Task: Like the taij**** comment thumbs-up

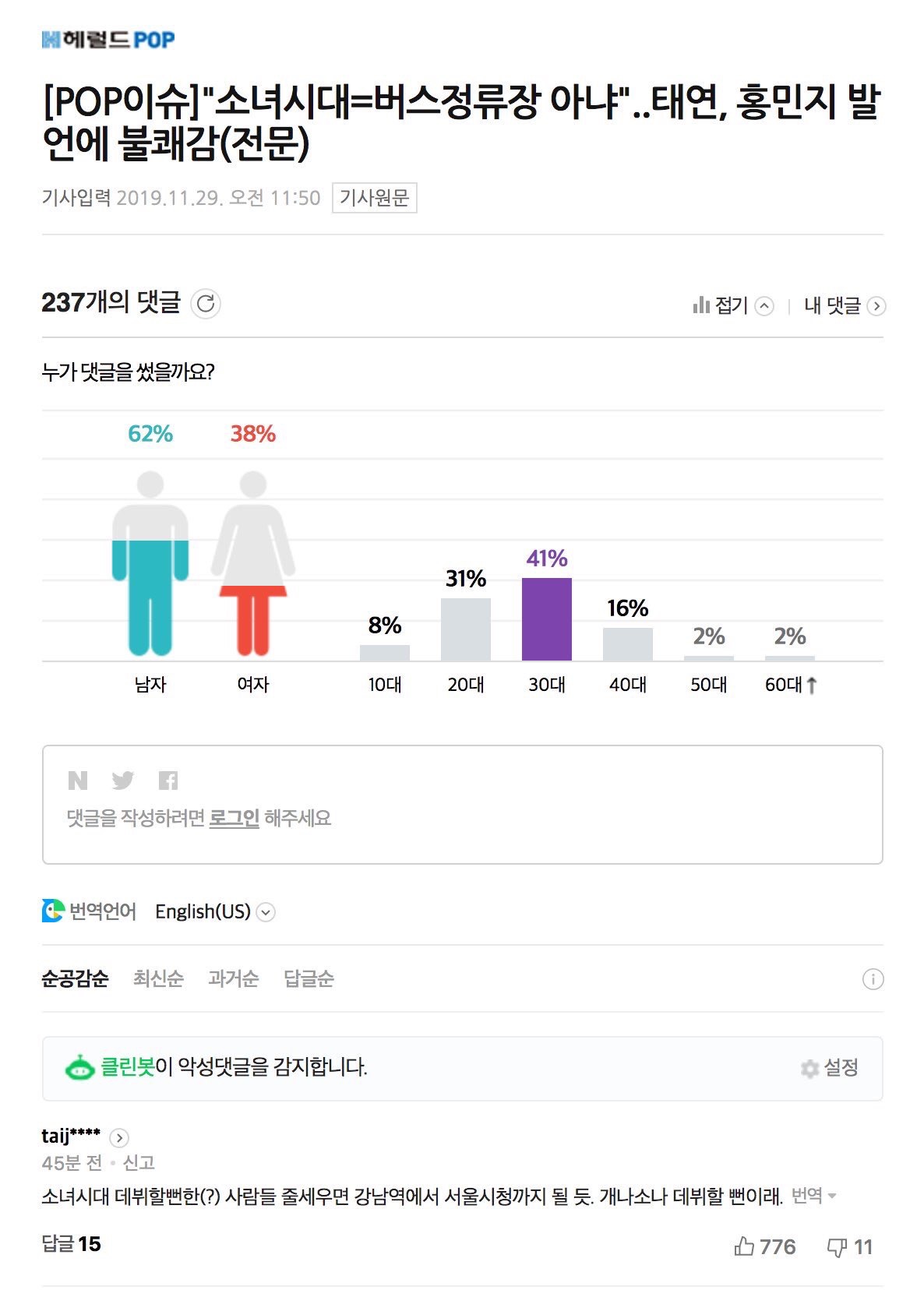Action: [764, 1247]
